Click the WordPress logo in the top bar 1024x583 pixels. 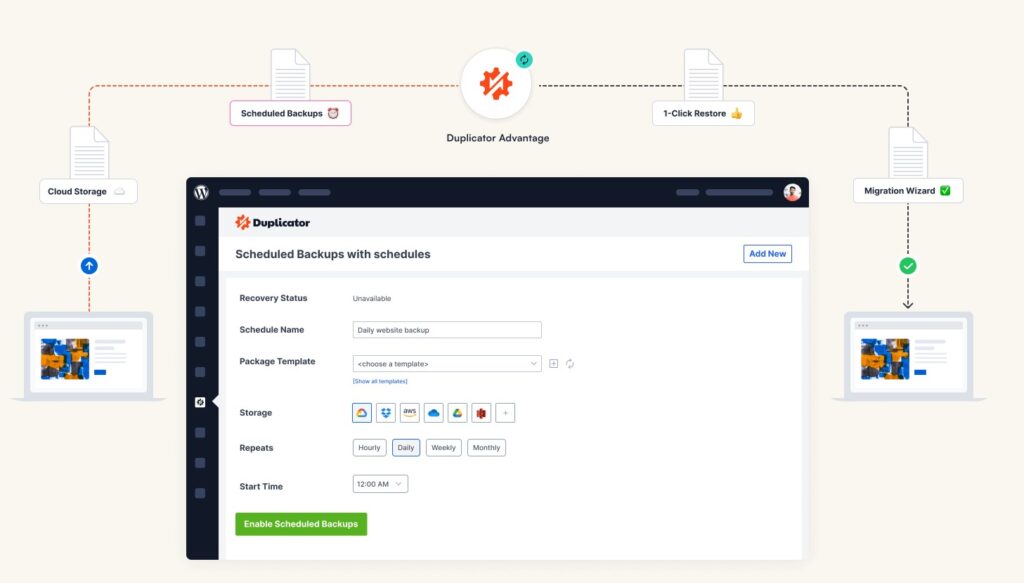pyautogui.click(x=200, y=192)
